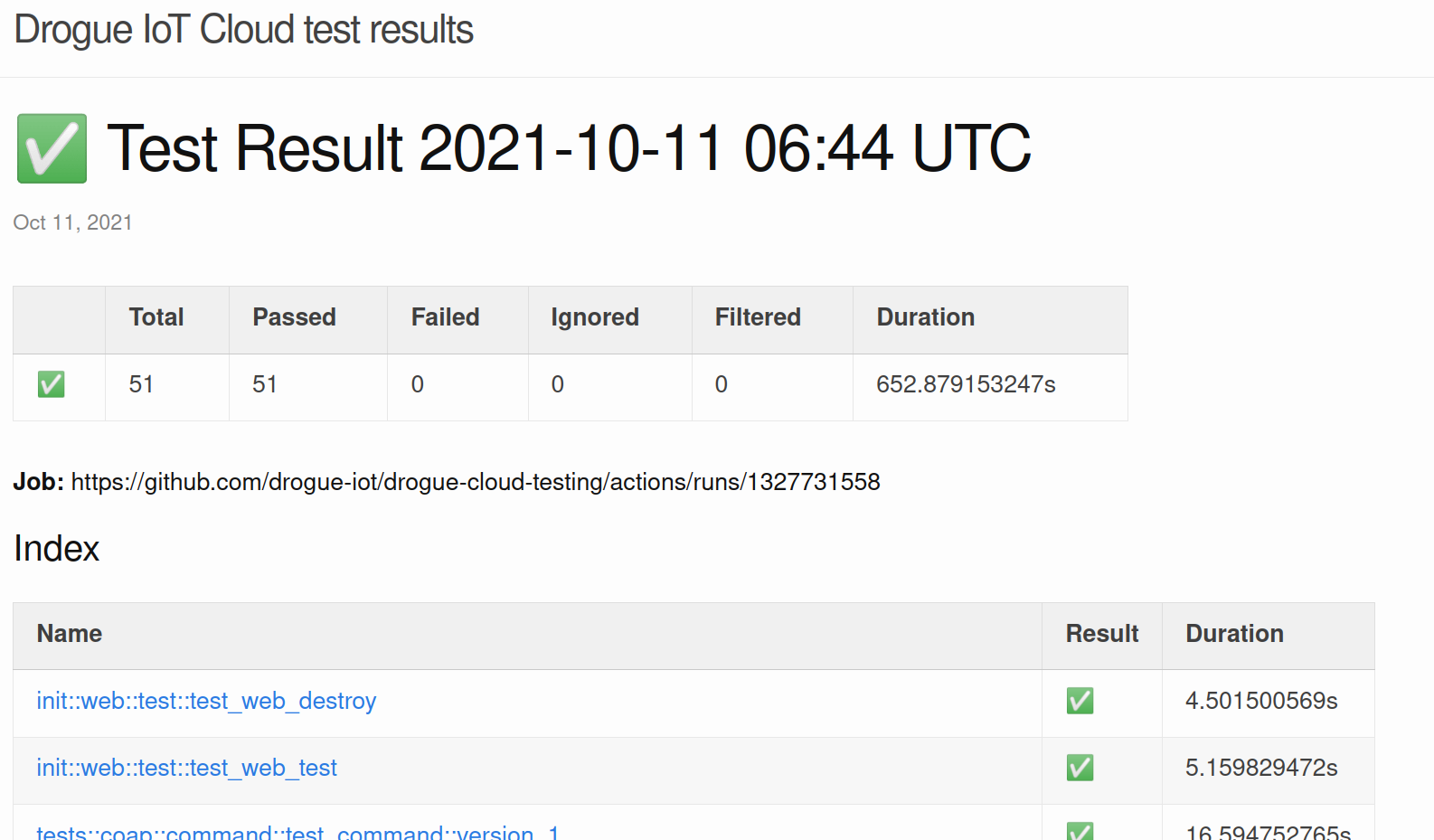Open the test_web_test test details
Viewport: 1434px width, 840px height.
(x=186, y=768)
